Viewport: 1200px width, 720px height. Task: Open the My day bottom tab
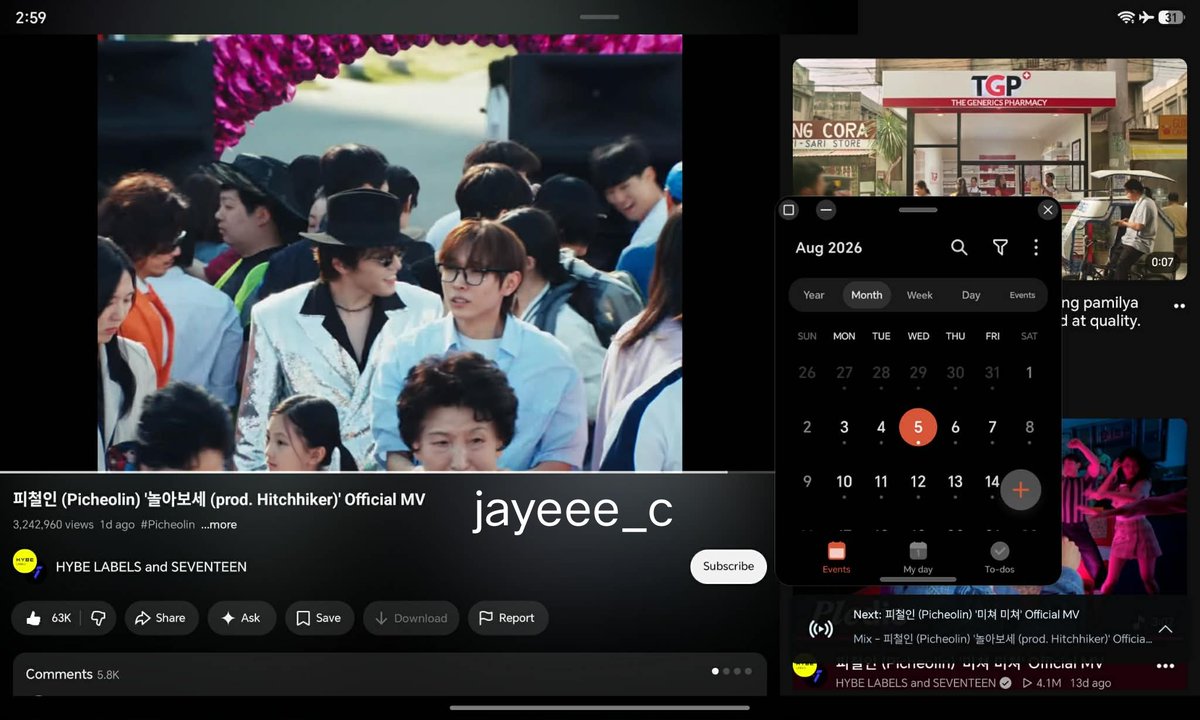coord(918,557)
